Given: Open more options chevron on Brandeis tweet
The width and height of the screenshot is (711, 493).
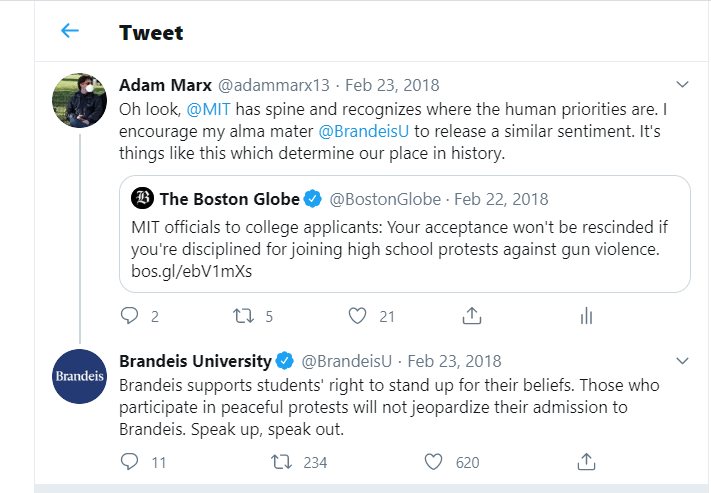Looking at the screenshot, I should [683, 360].
